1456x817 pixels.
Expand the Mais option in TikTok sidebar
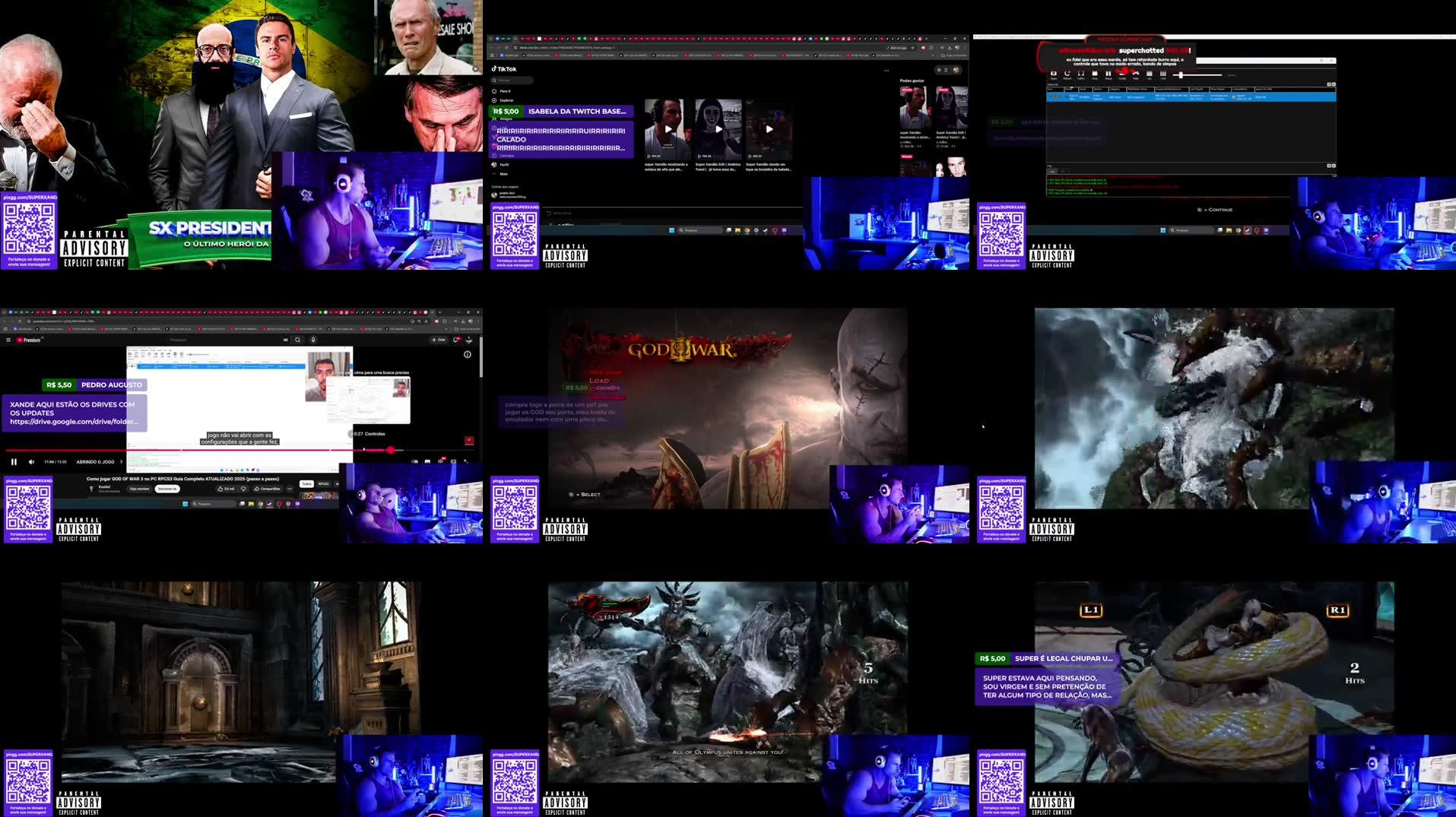pos(504,174)
